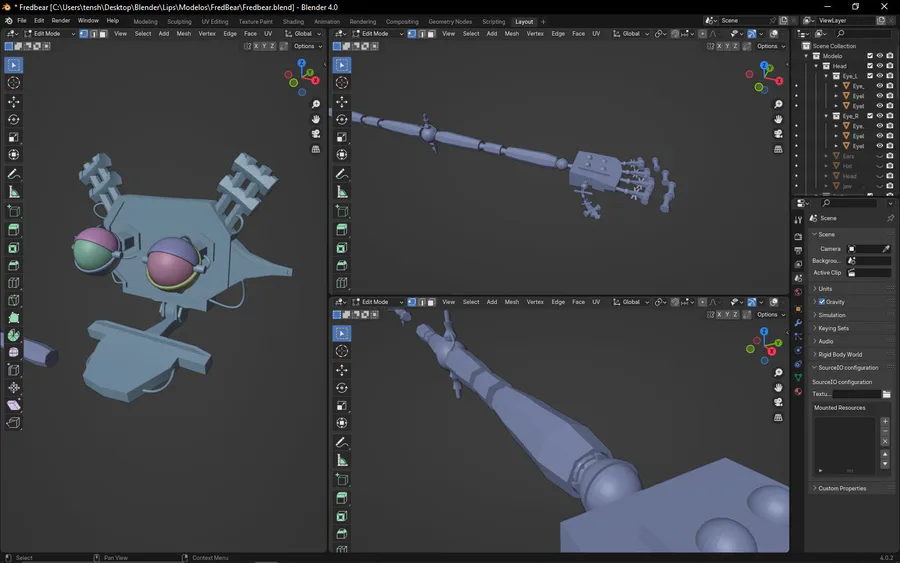The height and width of the screenshot is (563, 900).
Task: Toggle the Gravity checkbox
Action: click(822, 302)
